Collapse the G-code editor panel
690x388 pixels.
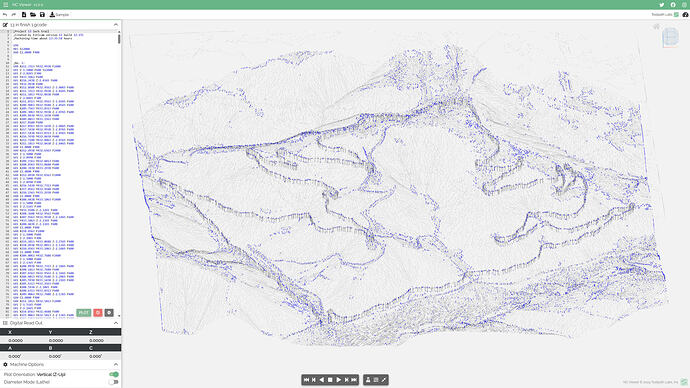[x=116, y=25]
